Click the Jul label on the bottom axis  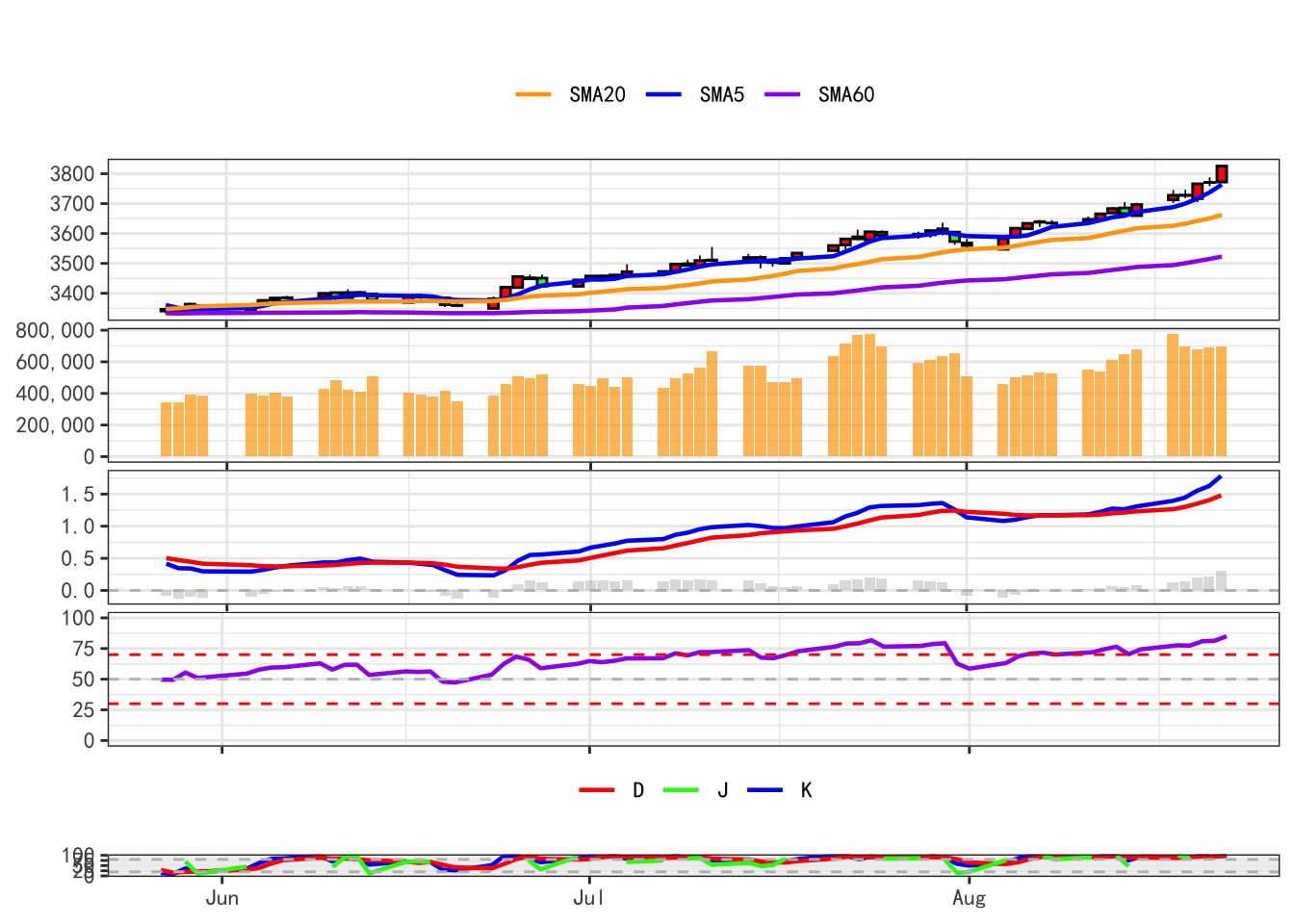tap(588, 898)
